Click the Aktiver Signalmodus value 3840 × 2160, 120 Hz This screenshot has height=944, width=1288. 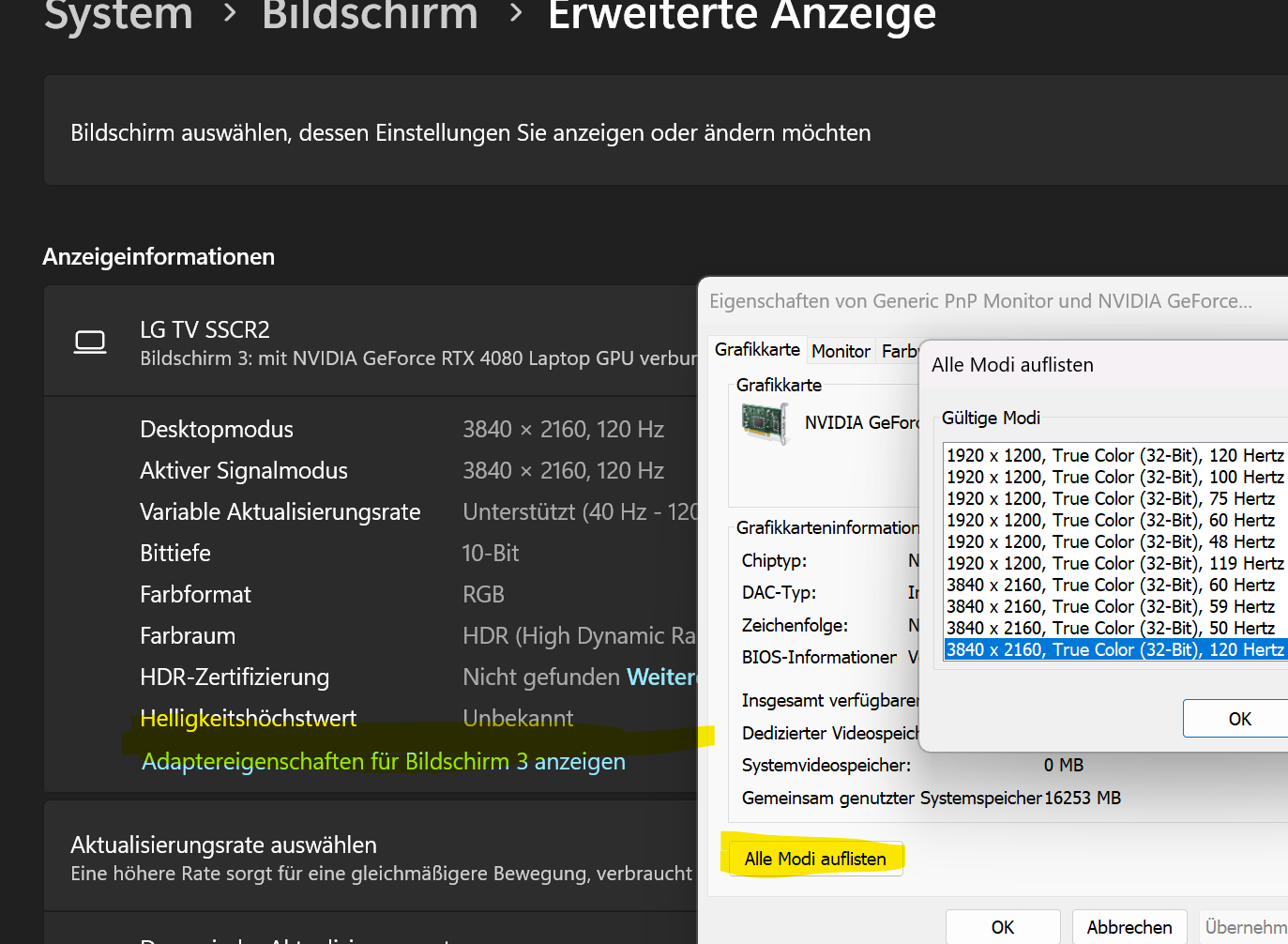563,470
